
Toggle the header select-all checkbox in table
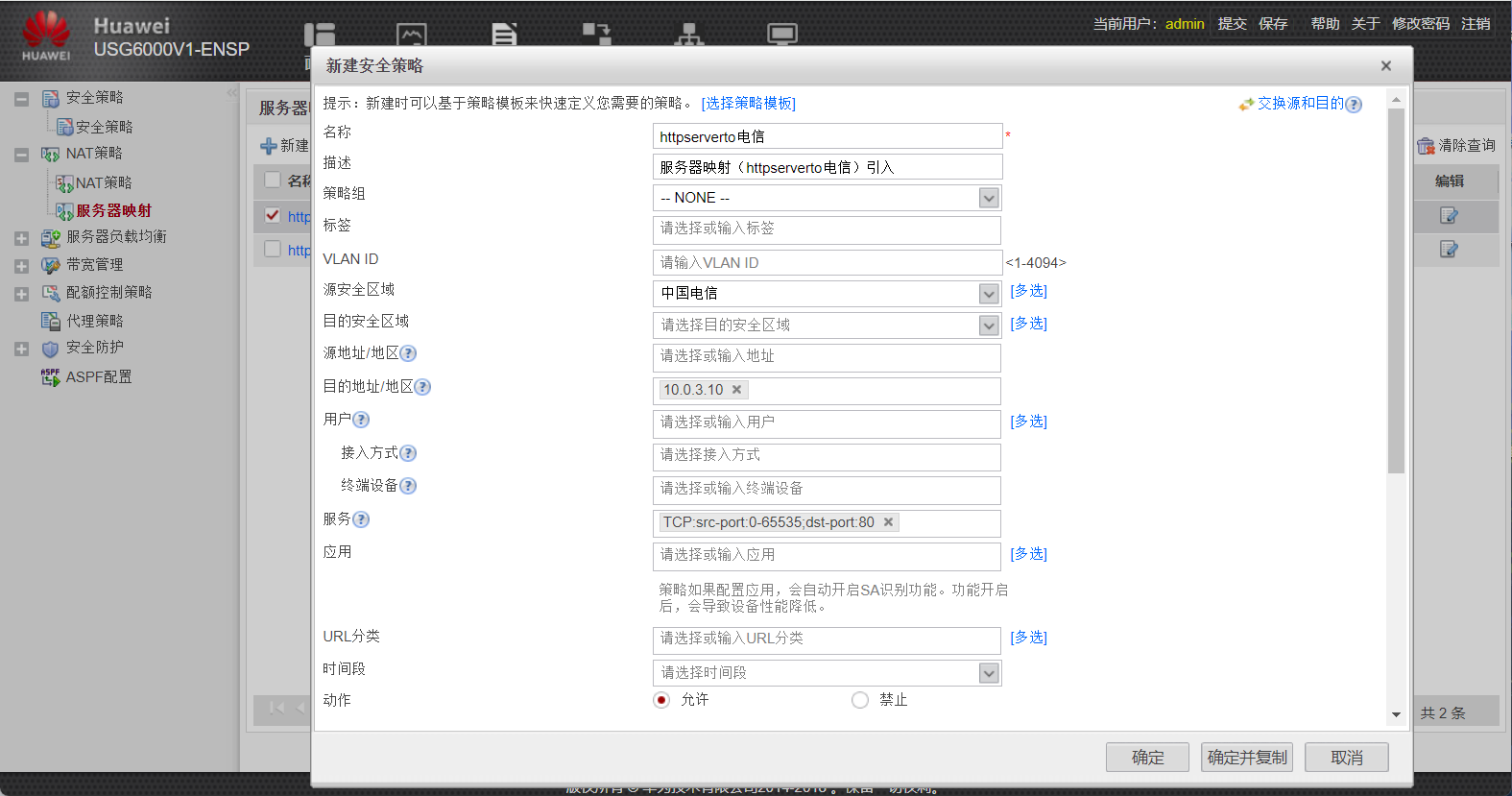pos(273,180)
